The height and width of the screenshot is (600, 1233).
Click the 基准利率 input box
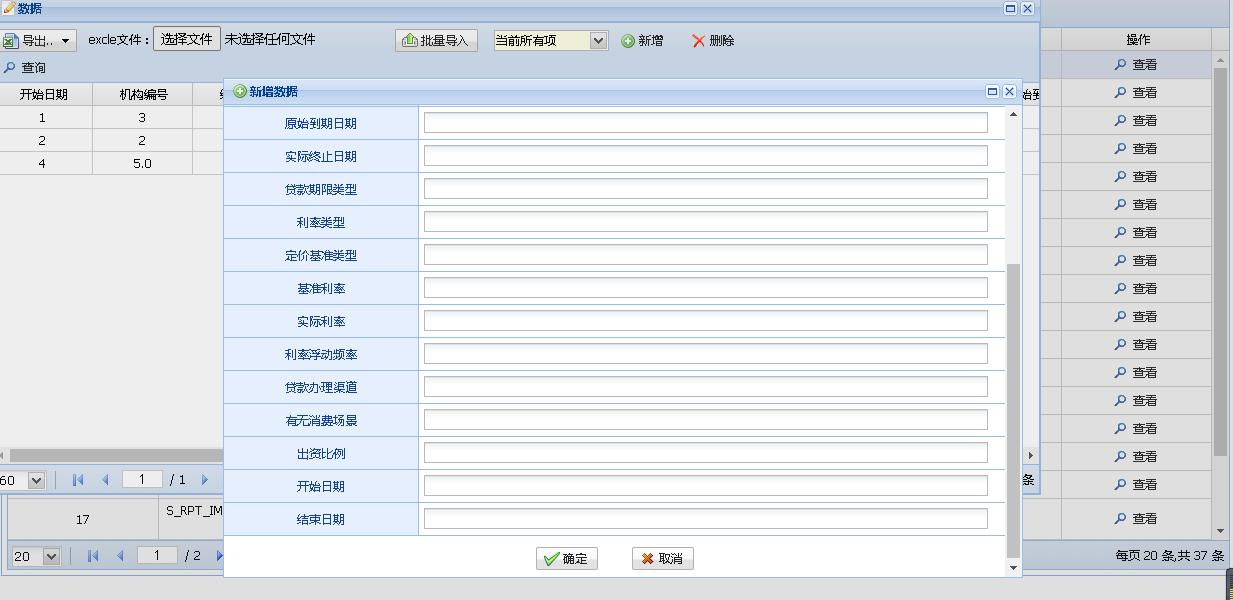[705, 288]
